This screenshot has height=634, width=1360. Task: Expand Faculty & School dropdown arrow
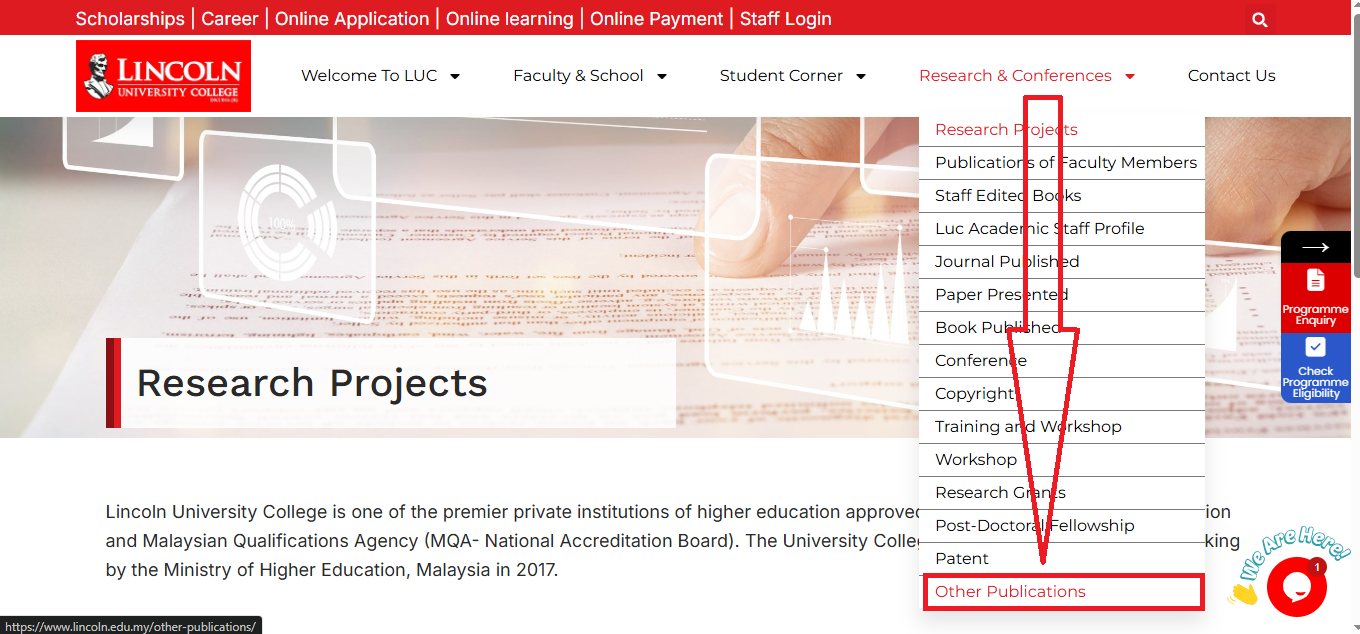click(x=661, y=76)
